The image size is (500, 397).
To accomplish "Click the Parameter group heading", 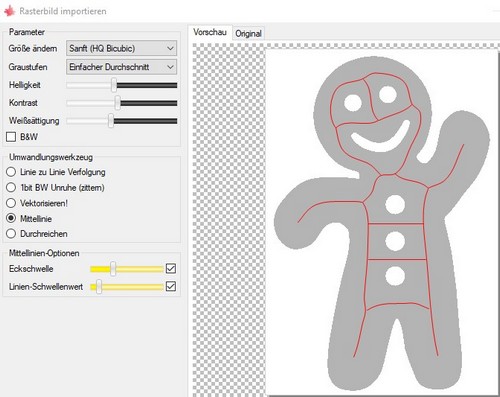I will click(27, 32).
